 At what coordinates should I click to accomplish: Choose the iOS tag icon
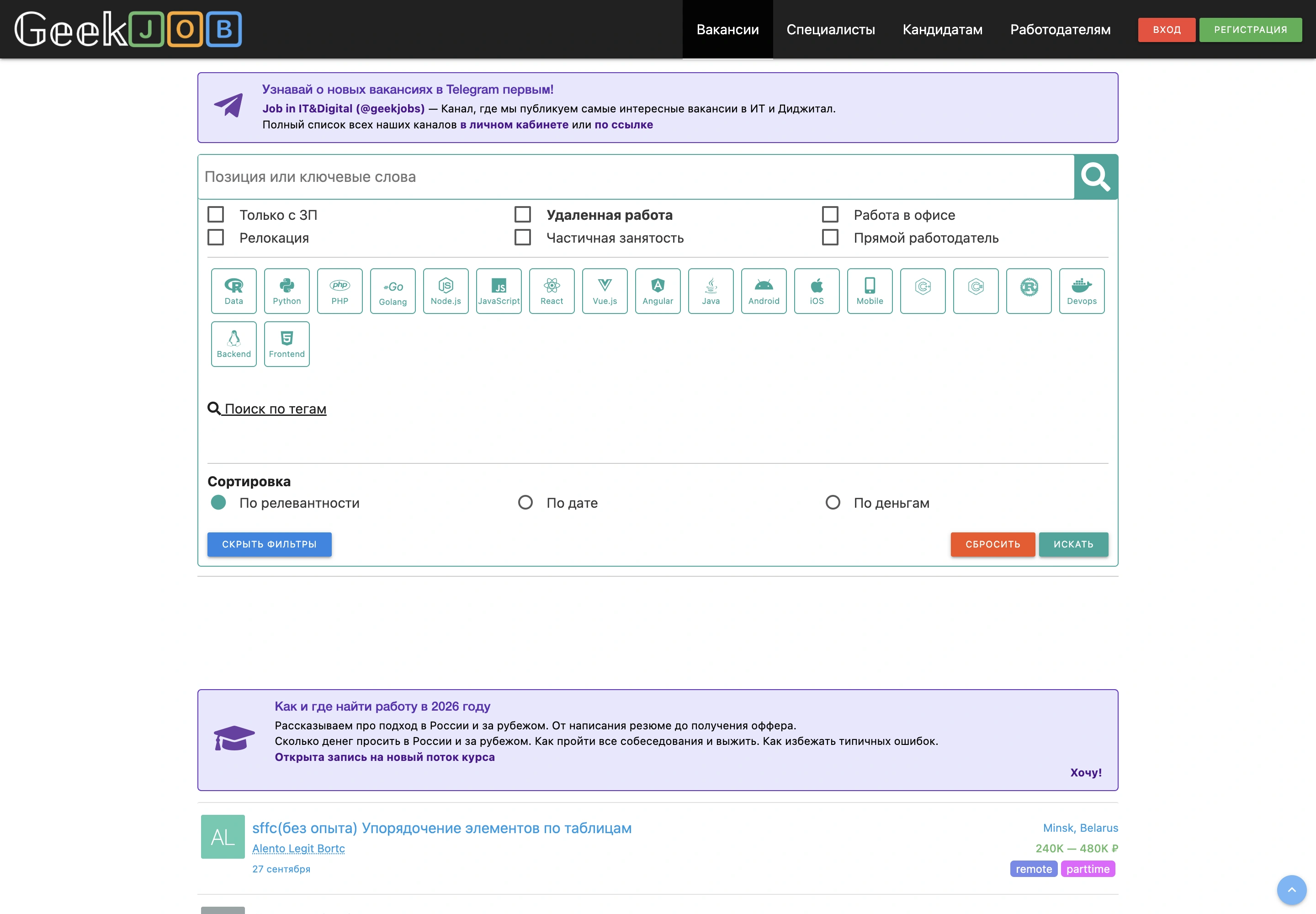(817, 291)
